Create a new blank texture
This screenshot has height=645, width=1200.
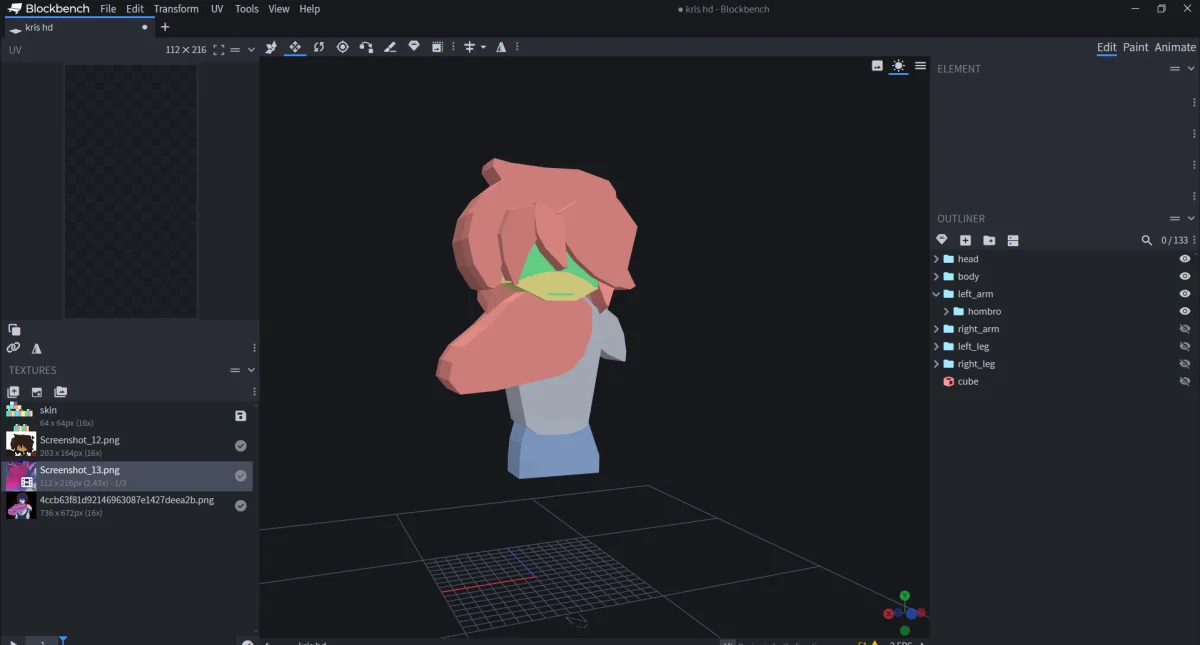pos(13,392)
